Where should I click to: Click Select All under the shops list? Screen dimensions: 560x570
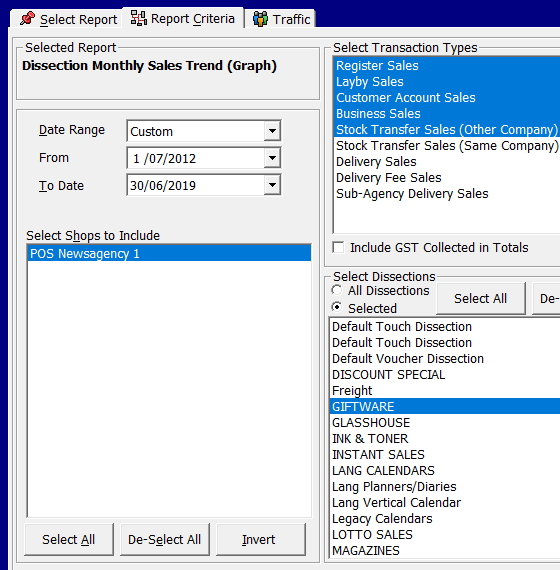click(69, 539)
